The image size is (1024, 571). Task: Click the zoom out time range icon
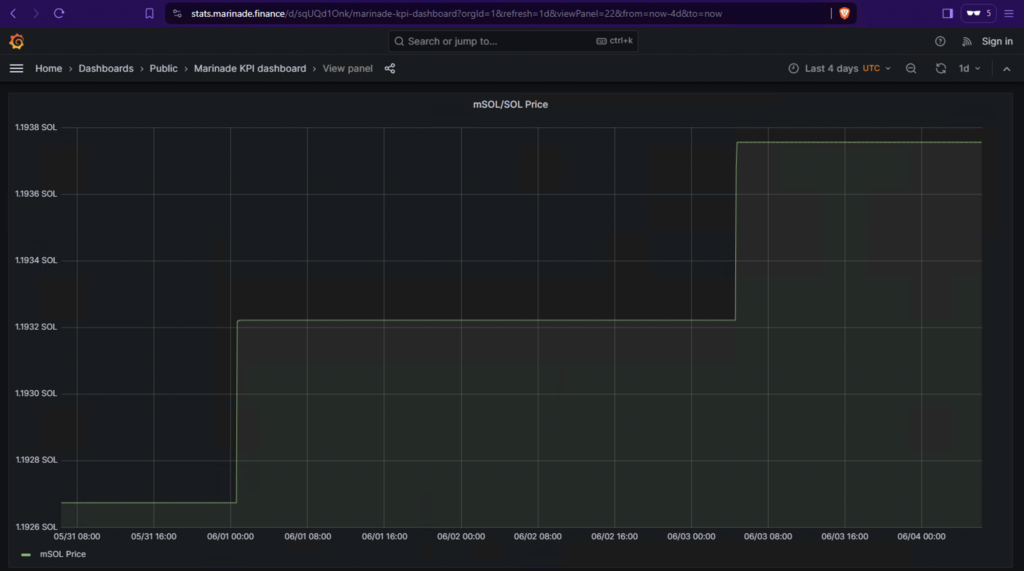[911, 68]
